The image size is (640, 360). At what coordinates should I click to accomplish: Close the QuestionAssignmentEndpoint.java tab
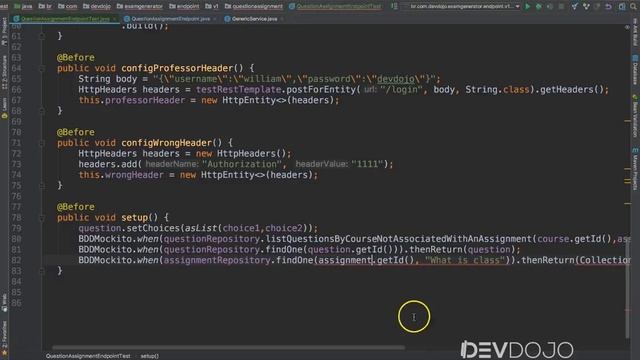[215, 19]
